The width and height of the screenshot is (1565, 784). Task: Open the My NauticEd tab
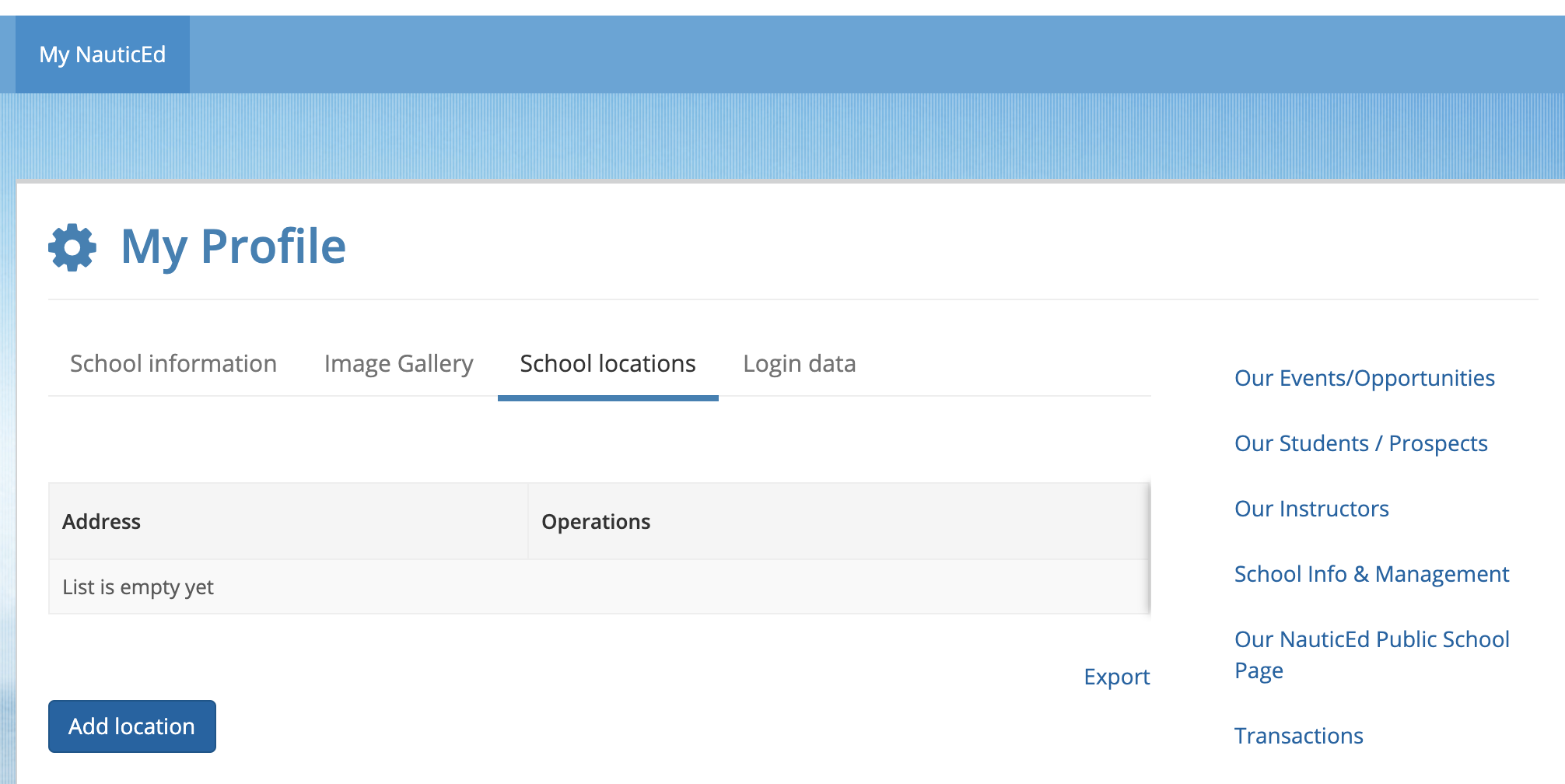[x=103, y=54]
